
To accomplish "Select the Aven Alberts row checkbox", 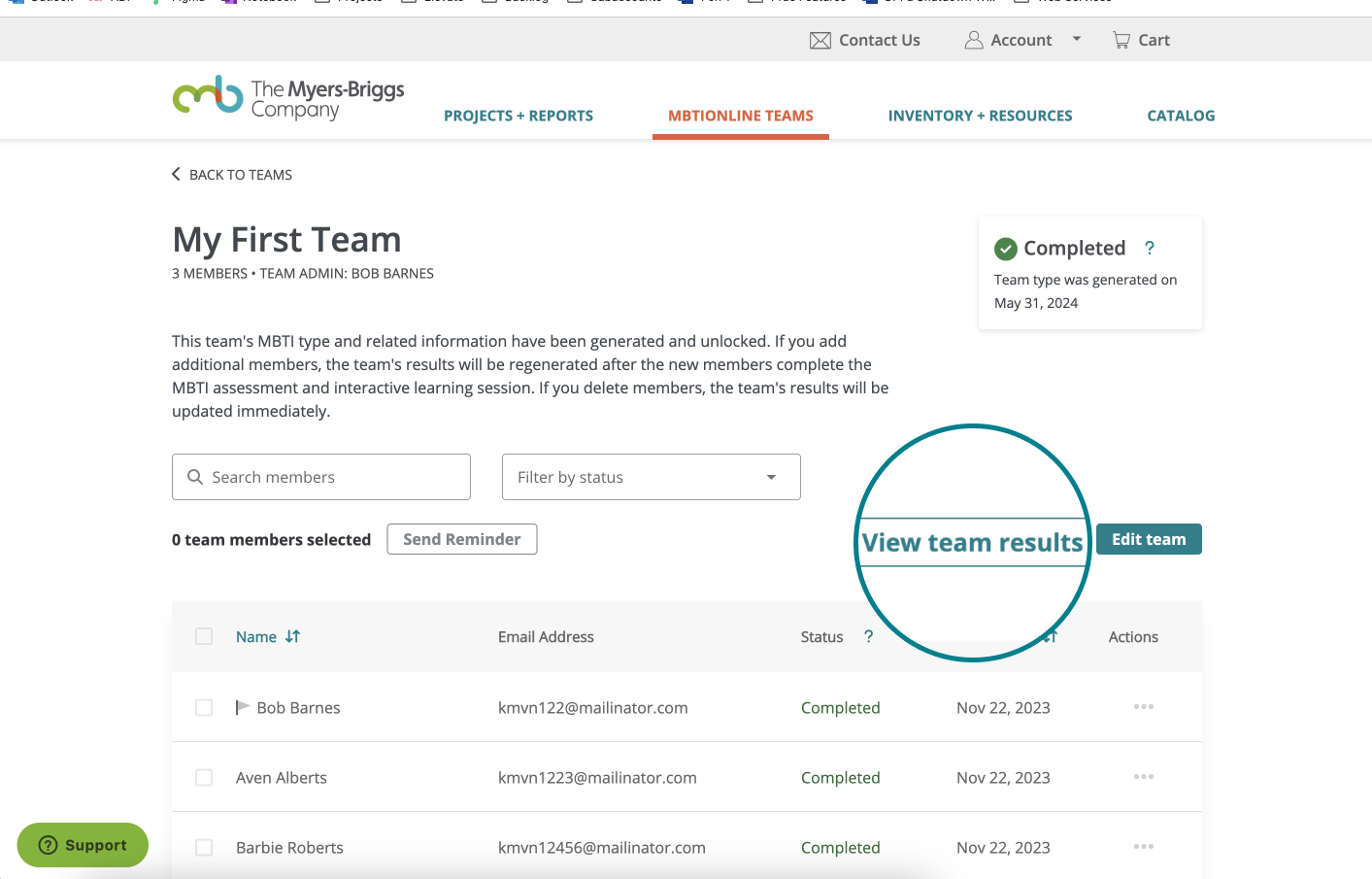I will pos(204,777).
